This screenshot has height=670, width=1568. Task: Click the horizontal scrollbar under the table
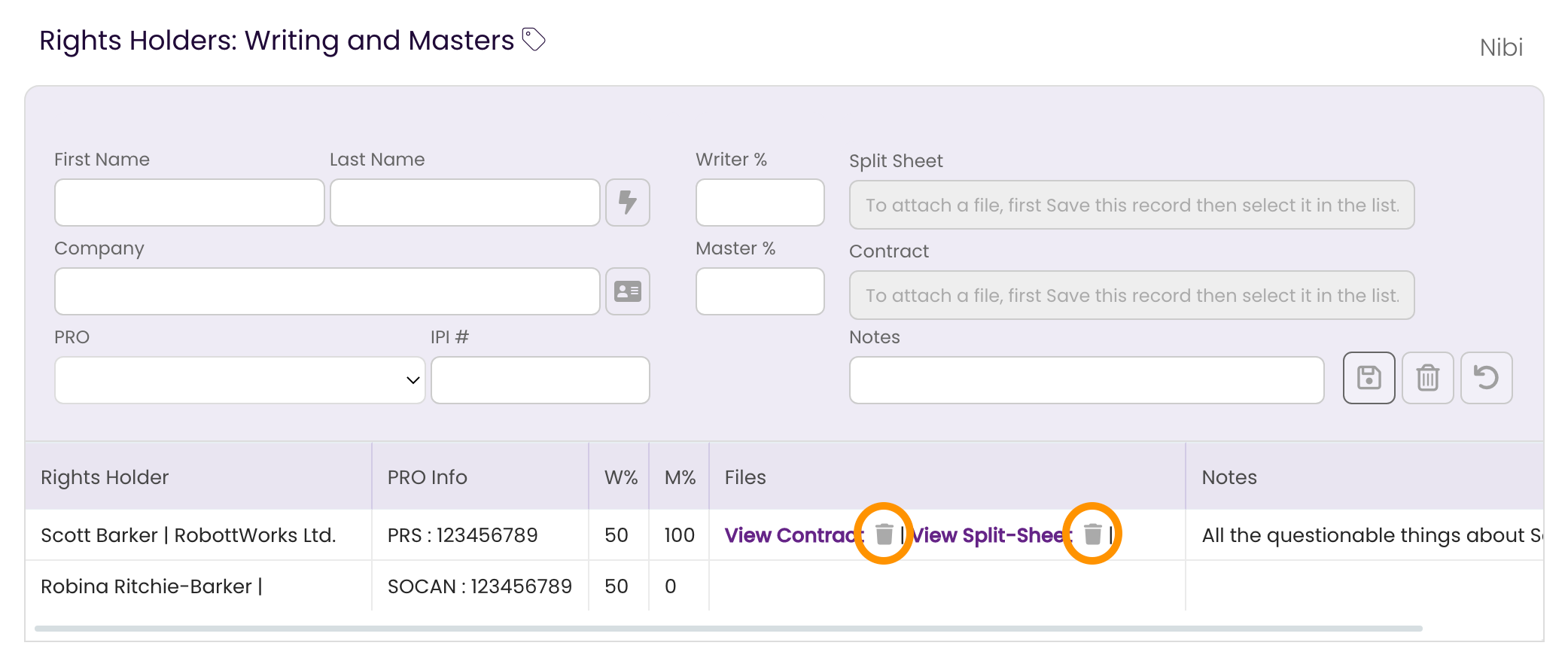(x=729, y=629)
